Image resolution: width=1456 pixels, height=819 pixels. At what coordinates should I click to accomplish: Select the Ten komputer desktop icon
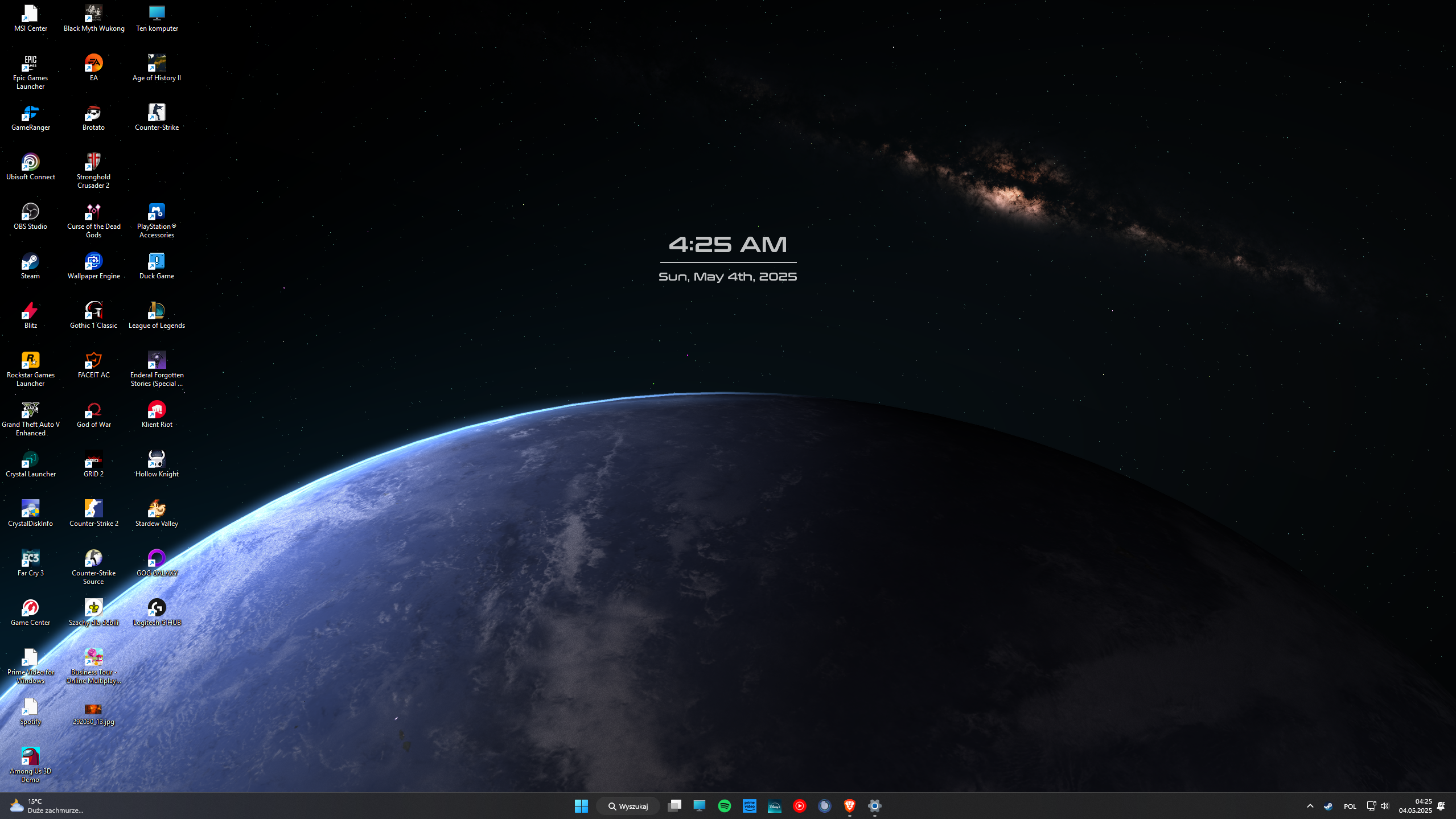157,18
